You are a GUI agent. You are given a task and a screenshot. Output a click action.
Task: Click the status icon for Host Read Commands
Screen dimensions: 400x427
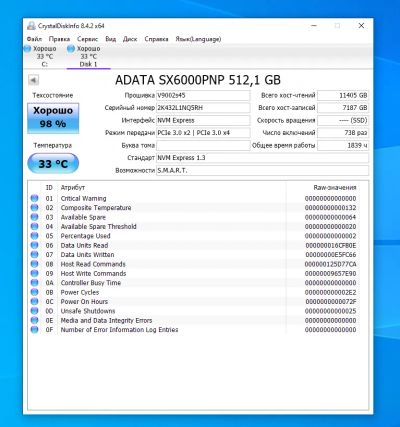(x=34, y=264)
